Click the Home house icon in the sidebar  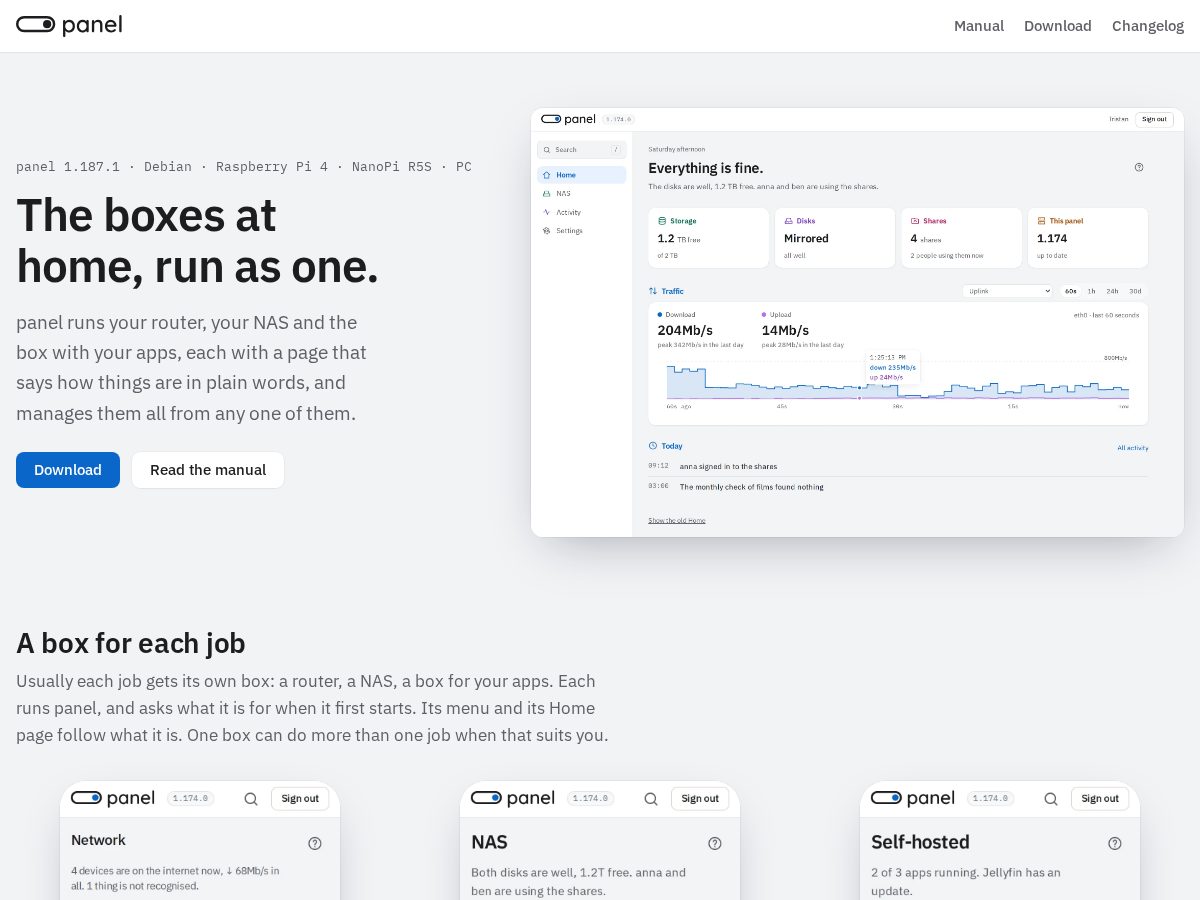(546, 175)
